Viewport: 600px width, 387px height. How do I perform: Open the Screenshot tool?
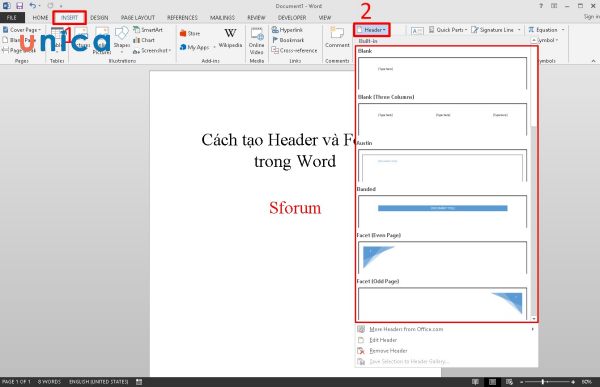[x=152, y=50]
